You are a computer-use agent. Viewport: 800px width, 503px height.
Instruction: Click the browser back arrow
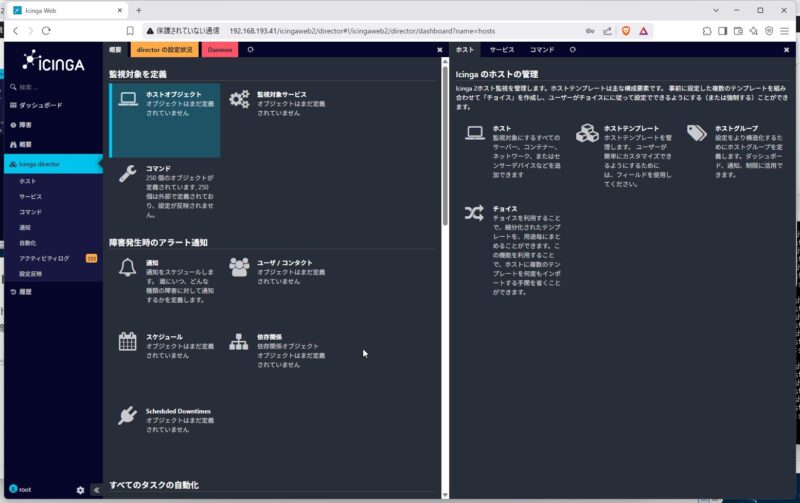coord(15,31)
